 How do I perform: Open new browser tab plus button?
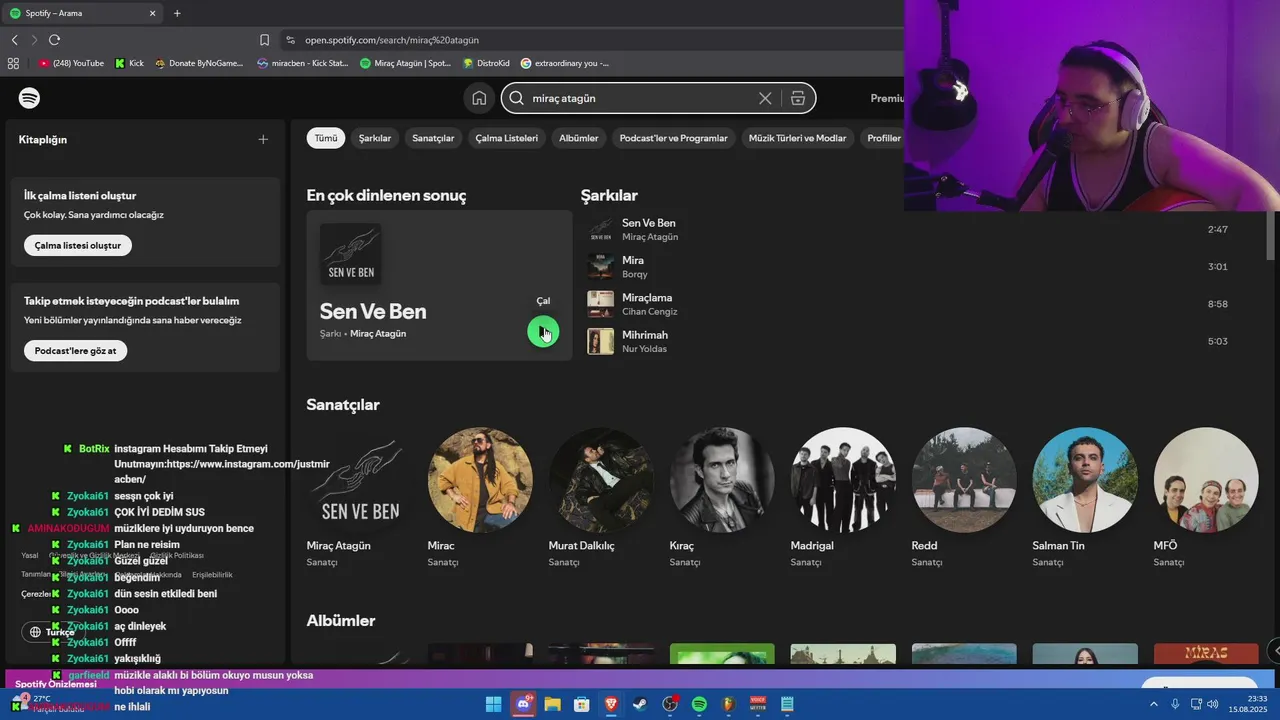[x=177, y=13]
